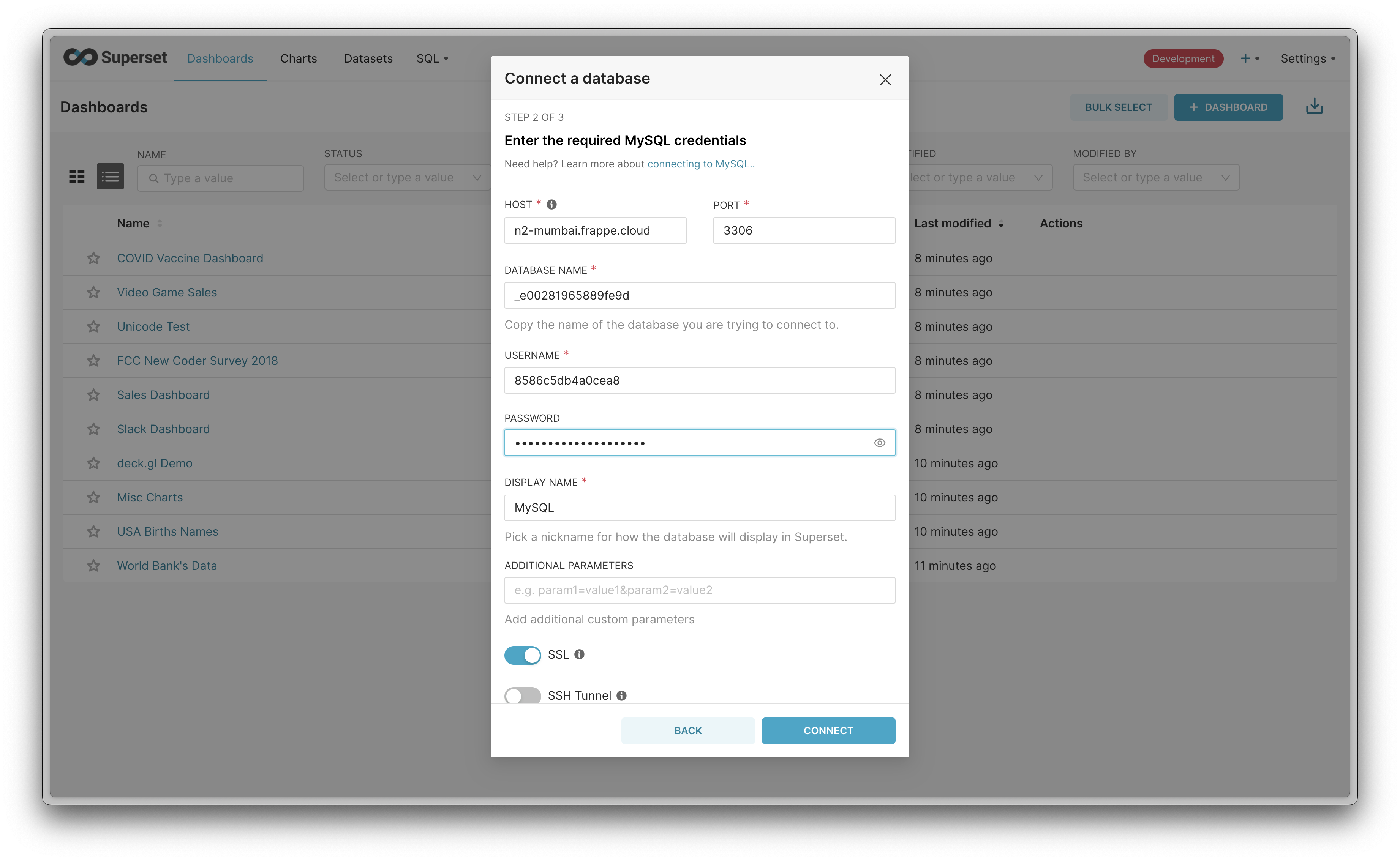
Task: Toggle password visibility eye icon
Action: (x=878, y=442)
